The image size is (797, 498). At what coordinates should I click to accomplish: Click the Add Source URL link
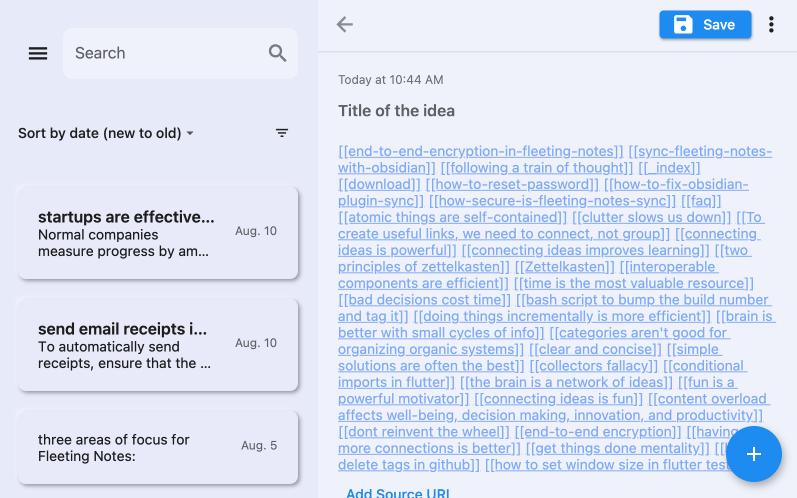pyautogui.click(x=398, y=493)
